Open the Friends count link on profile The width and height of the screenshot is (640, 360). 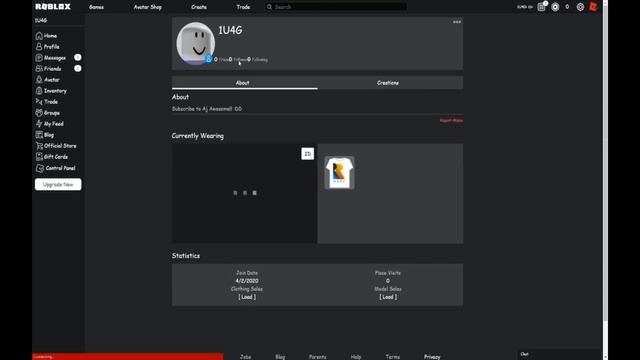(x=221, y=60)
